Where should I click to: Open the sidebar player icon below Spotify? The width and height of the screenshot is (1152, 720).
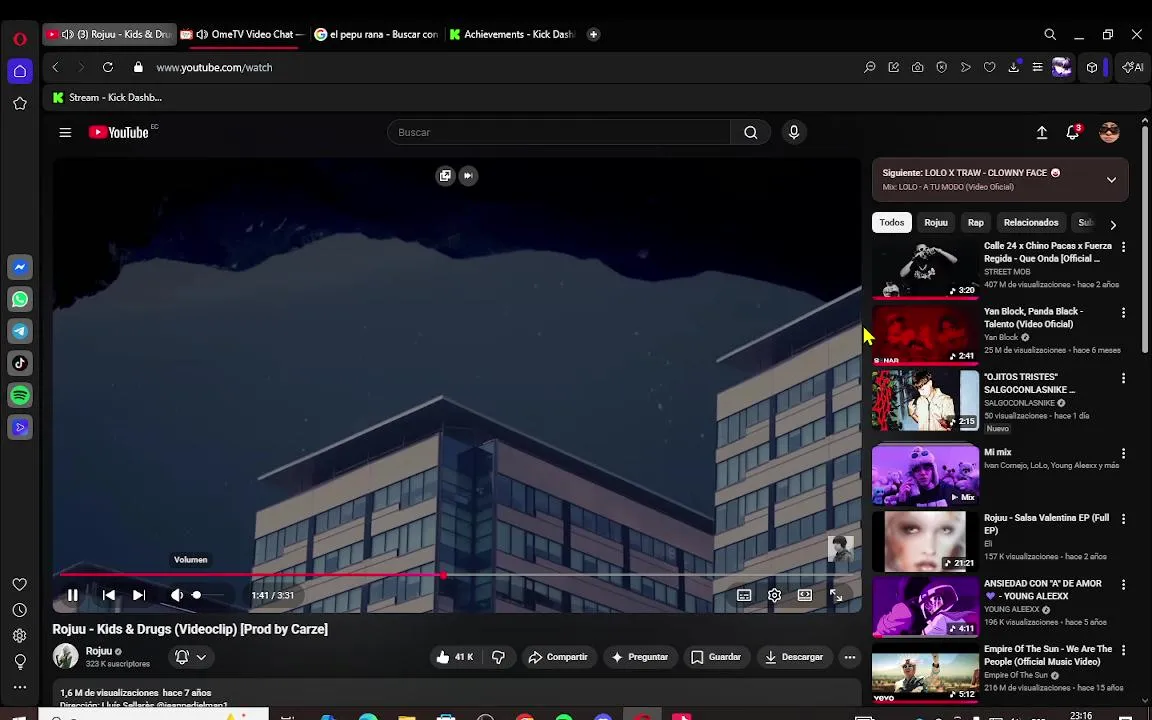click(20, 427)
